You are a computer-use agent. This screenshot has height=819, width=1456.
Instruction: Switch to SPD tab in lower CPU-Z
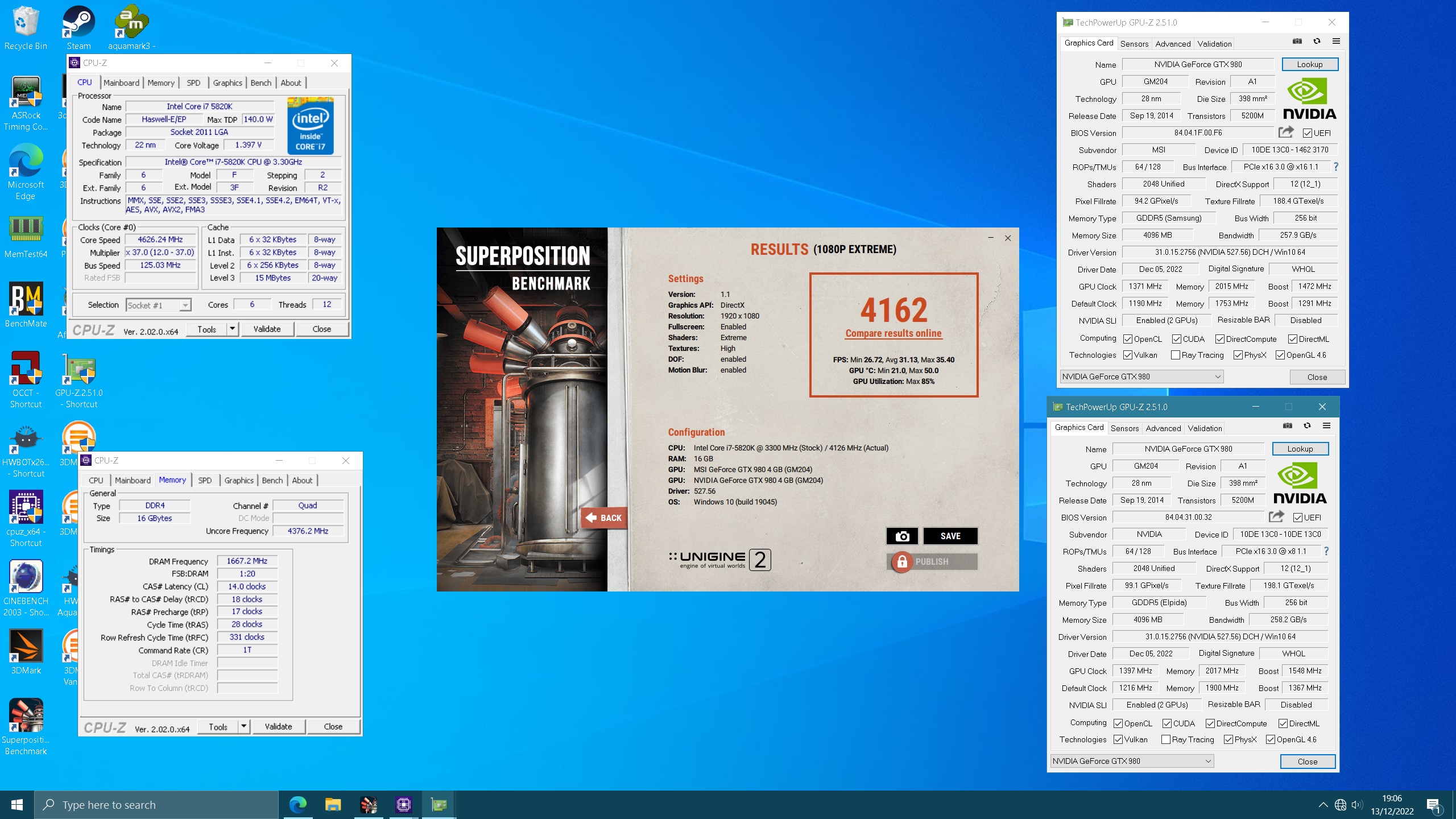(205, 480)
